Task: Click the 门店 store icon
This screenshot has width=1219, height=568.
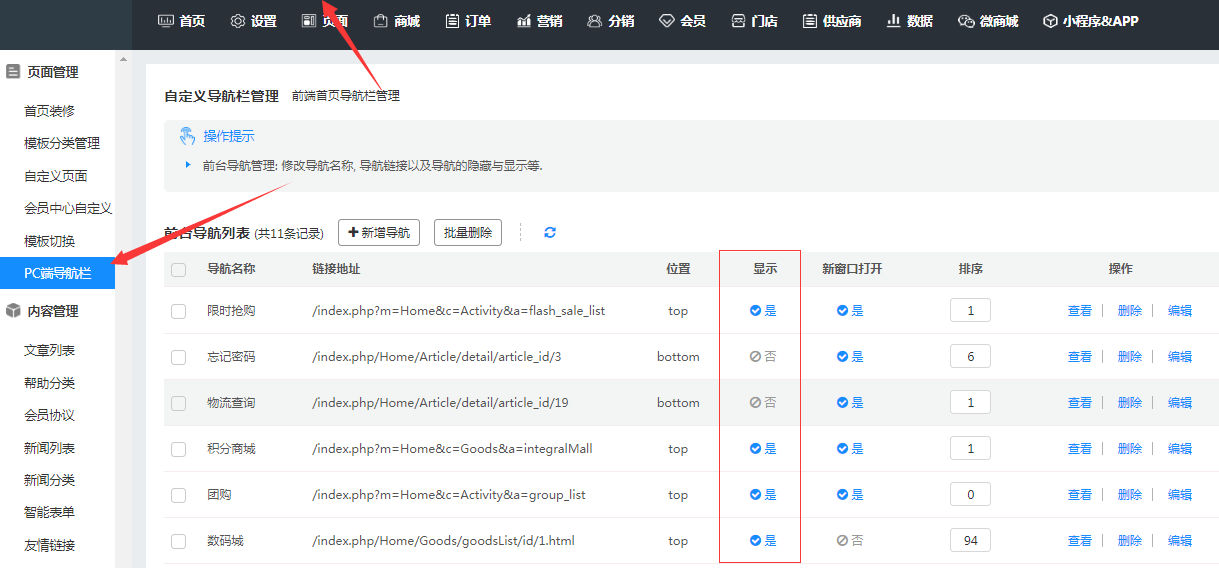Action: tap(739, 21)
